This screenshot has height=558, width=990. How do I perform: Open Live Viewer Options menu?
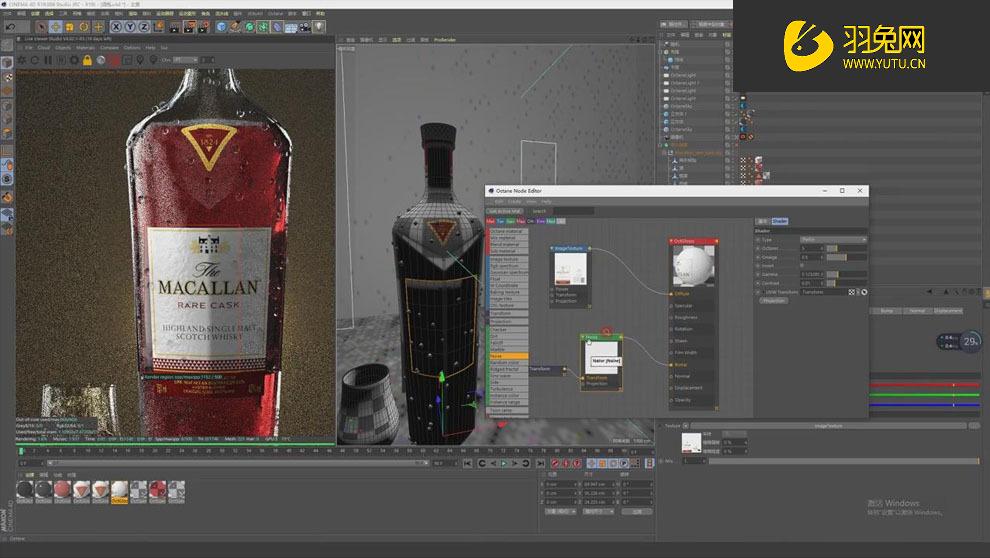point(132,47)
